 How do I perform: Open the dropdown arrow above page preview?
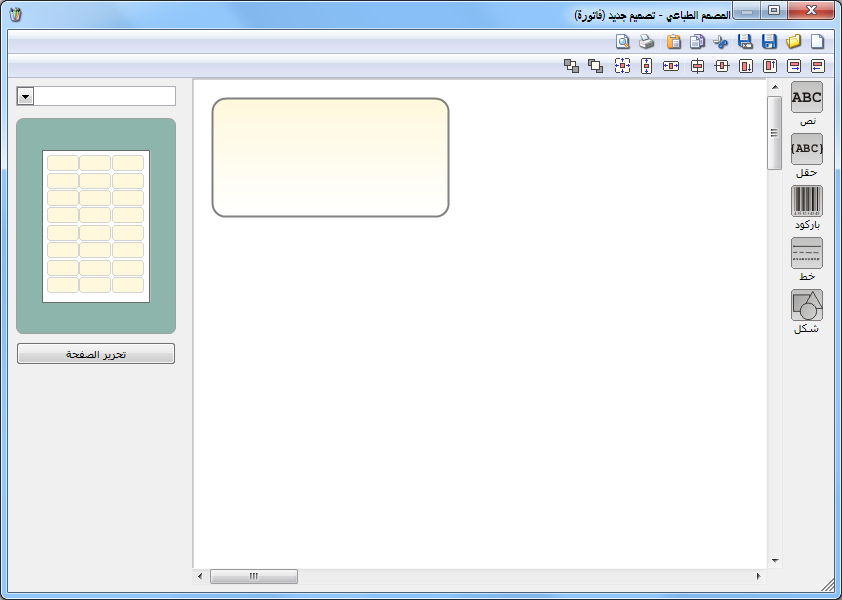tap(25, 96)
